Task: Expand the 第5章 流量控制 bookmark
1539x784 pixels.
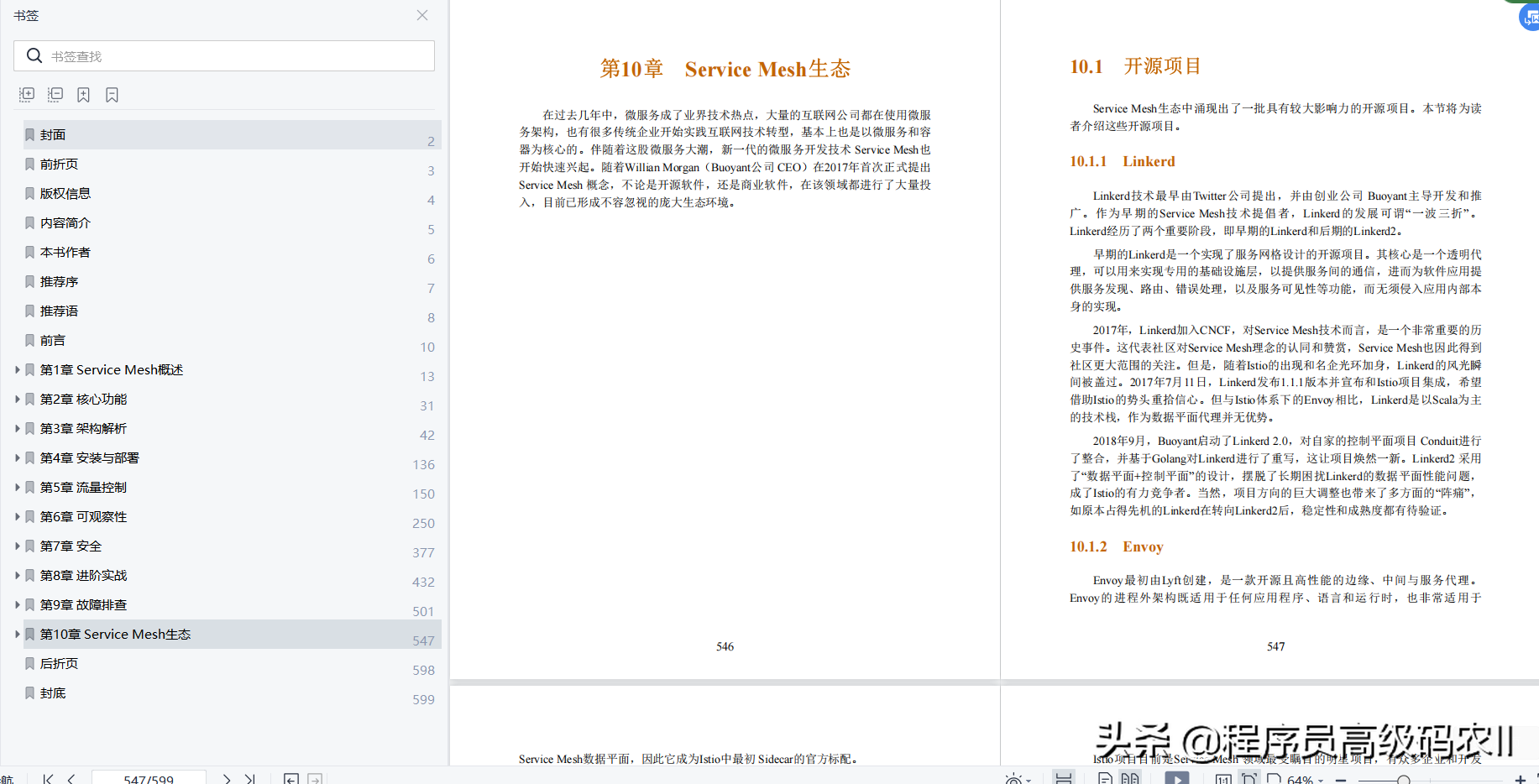Action: (18, 487)
